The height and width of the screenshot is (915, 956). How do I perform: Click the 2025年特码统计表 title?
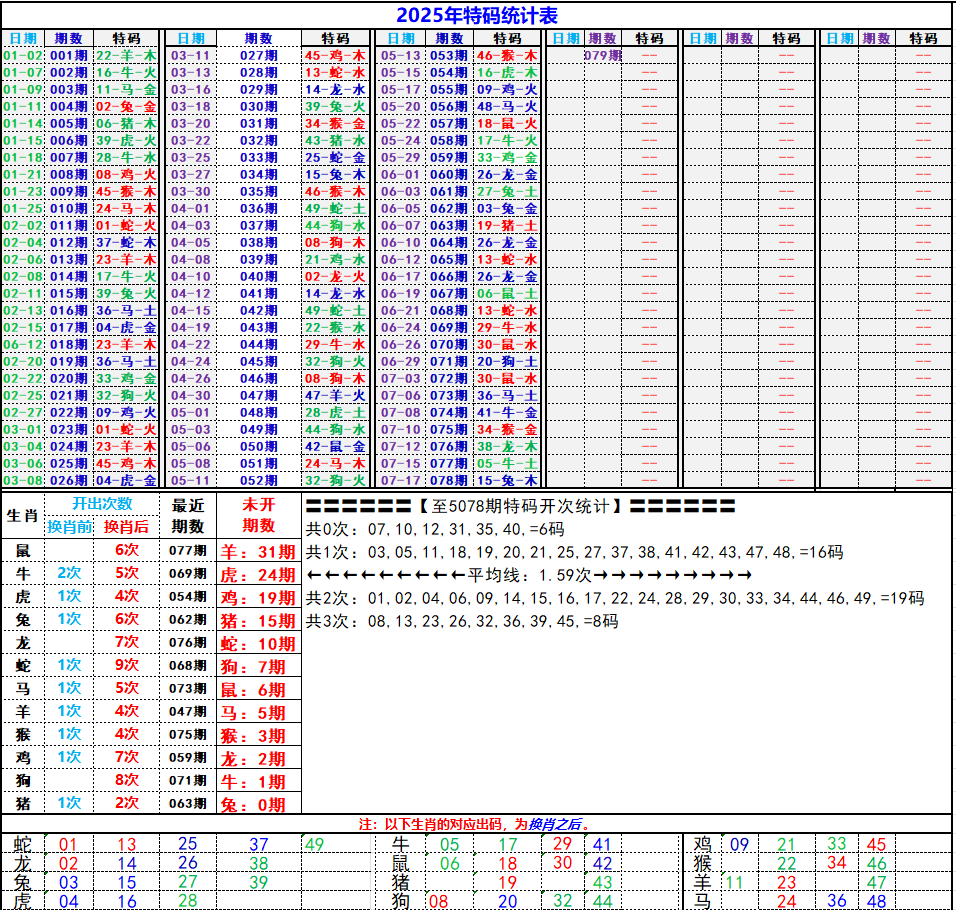(477, 15)
